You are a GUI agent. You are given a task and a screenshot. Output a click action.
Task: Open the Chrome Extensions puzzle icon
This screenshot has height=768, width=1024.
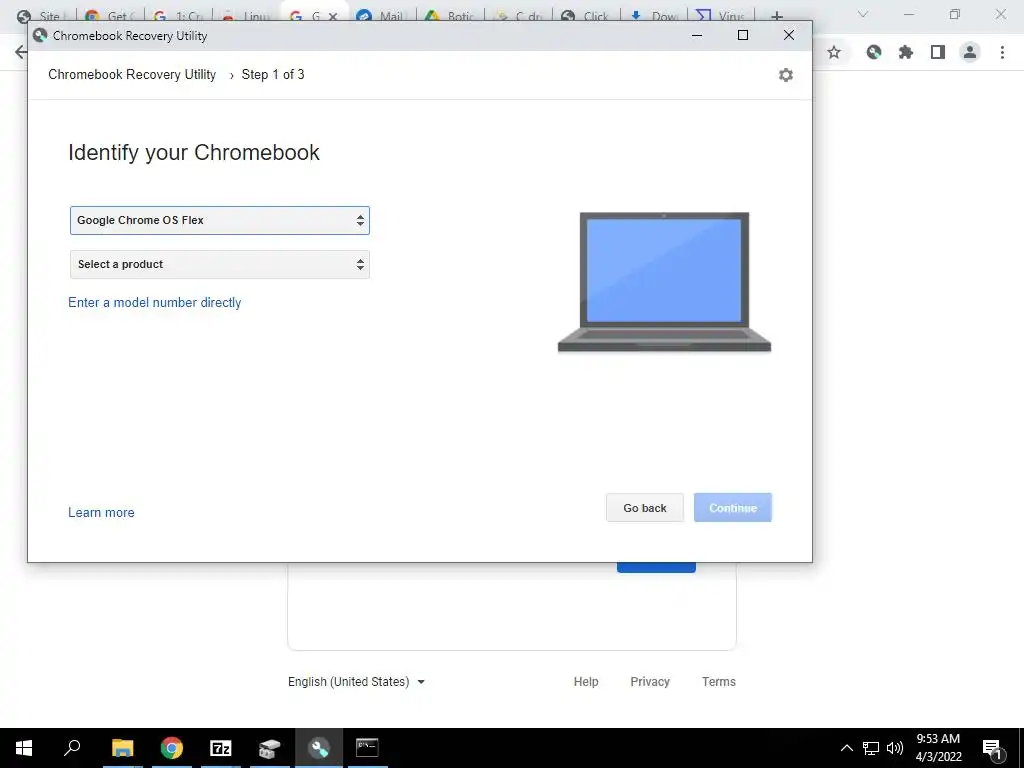pos(906,52)
